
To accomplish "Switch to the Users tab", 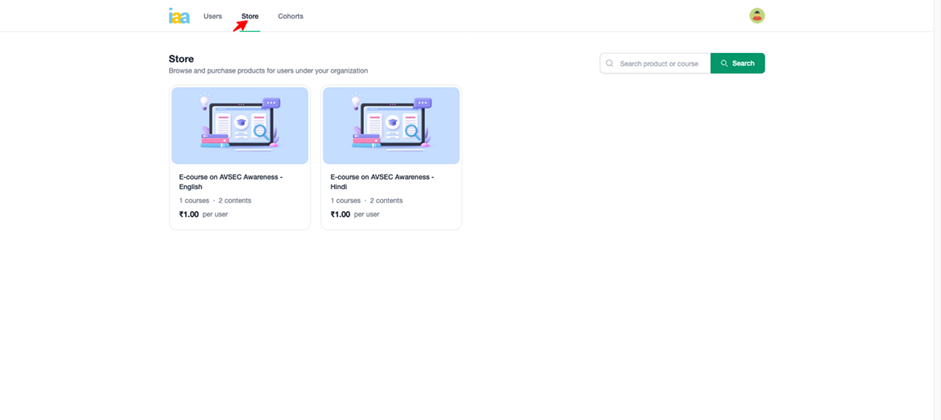I will 212,16.
